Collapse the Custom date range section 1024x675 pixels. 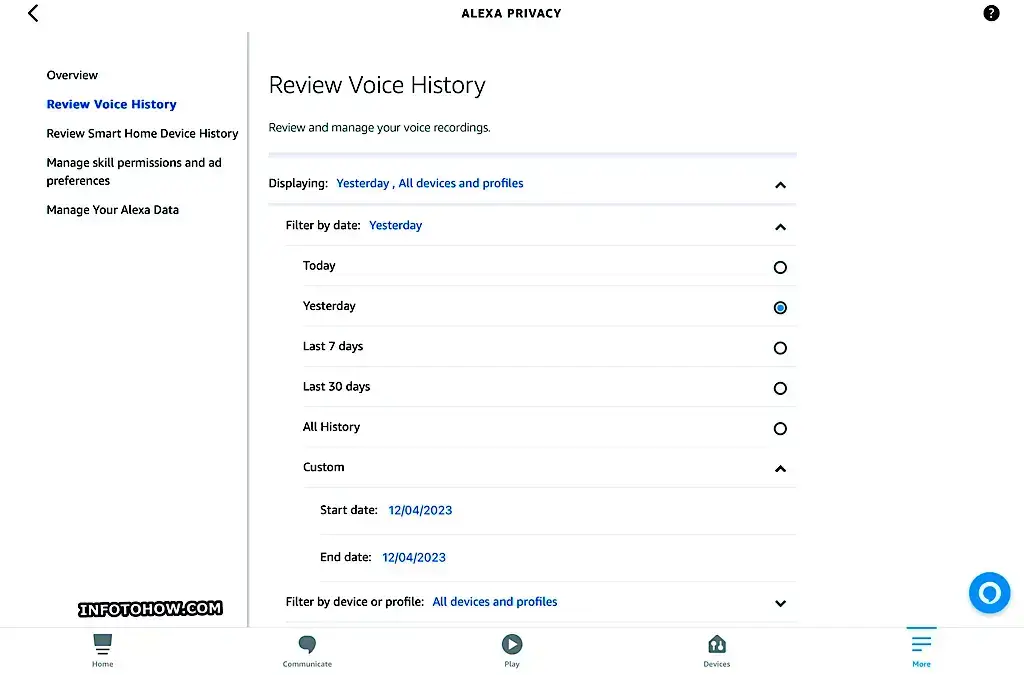click(x=780, y=469)
